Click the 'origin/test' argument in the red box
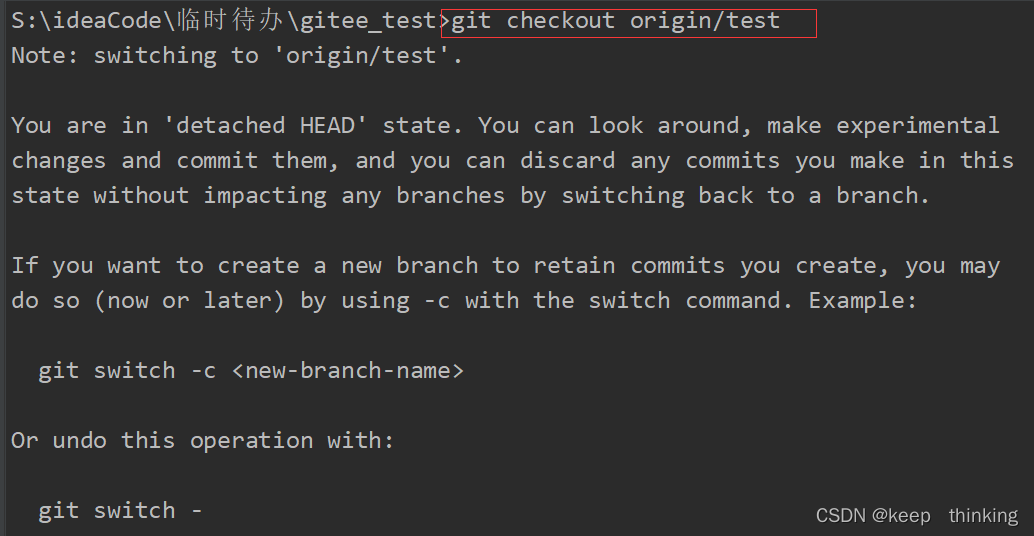 tap(705, 22)
